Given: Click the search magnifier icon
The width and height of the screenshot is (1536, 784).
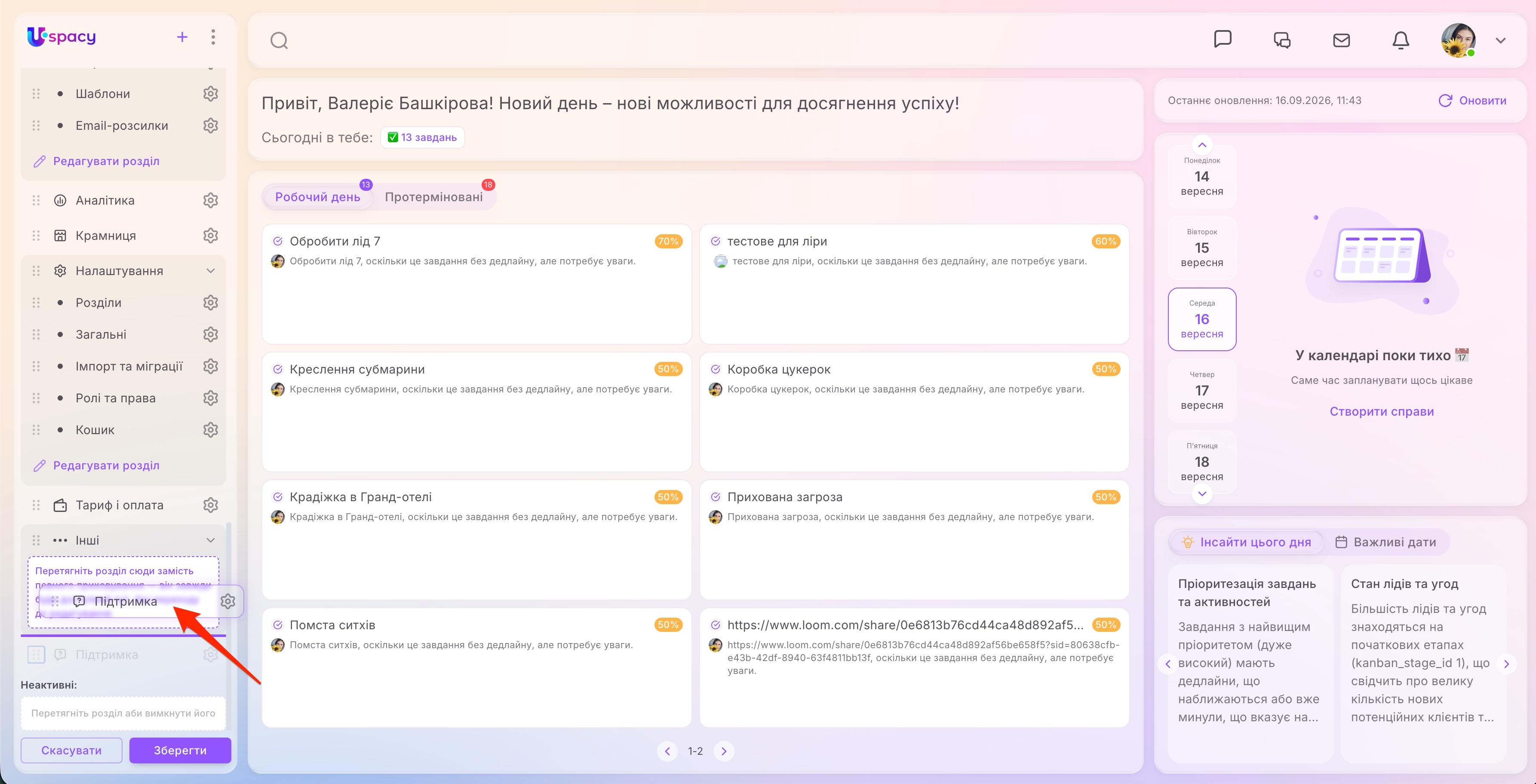Looking at the screenshot, I should 279,40.
